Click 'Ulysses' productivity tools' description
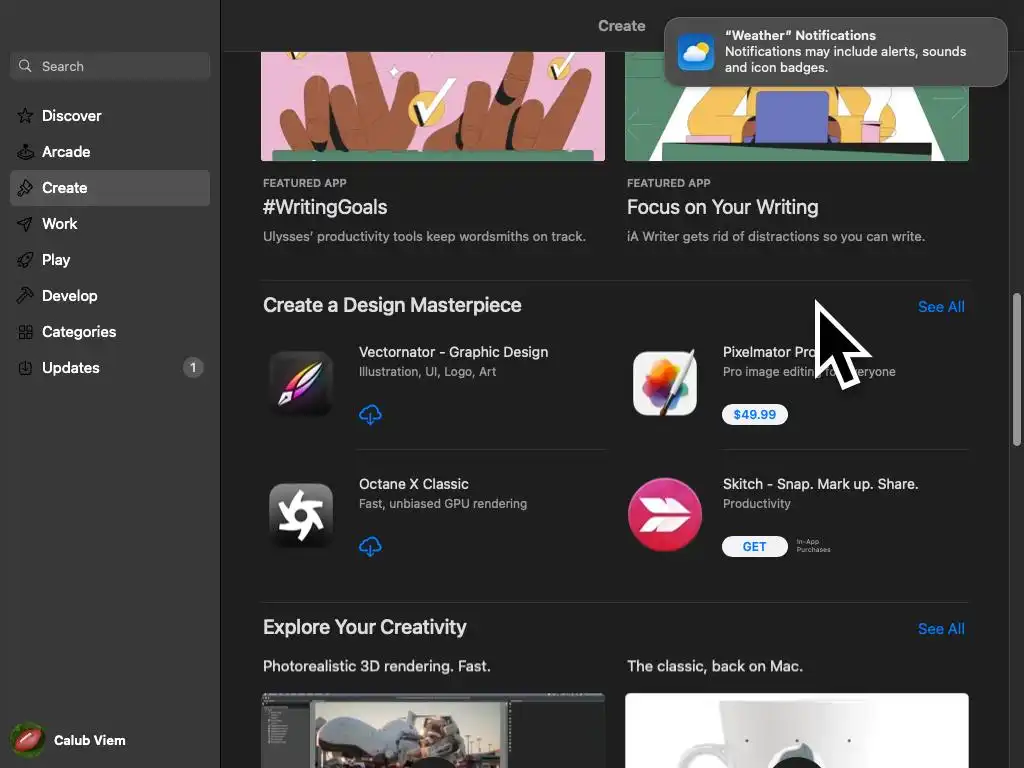Viewport: 1024px width, 768px height. (424, 236)
